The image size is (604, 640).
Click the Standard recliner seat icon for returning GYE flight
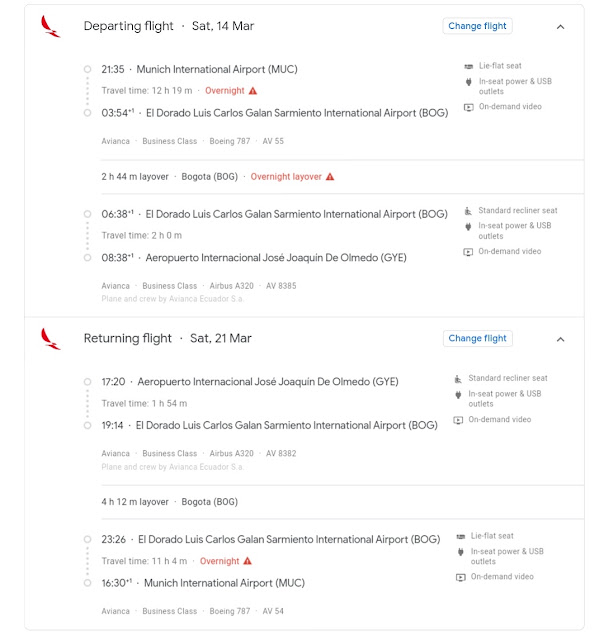(x=458, y=379)
